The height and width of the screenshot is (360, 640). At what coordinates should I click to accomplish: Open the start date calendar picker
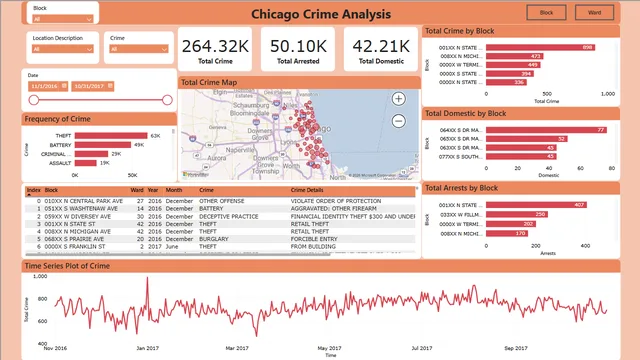point(64,86)
